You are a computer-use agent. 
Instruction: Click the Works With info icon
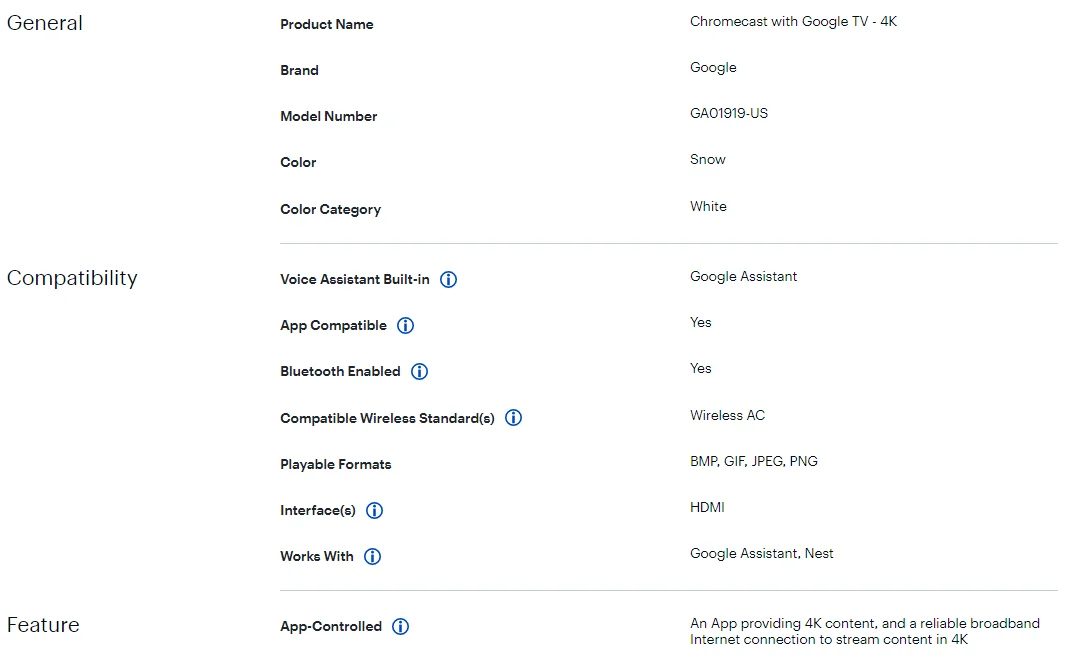pyautogui.click(x=372, y=556)
